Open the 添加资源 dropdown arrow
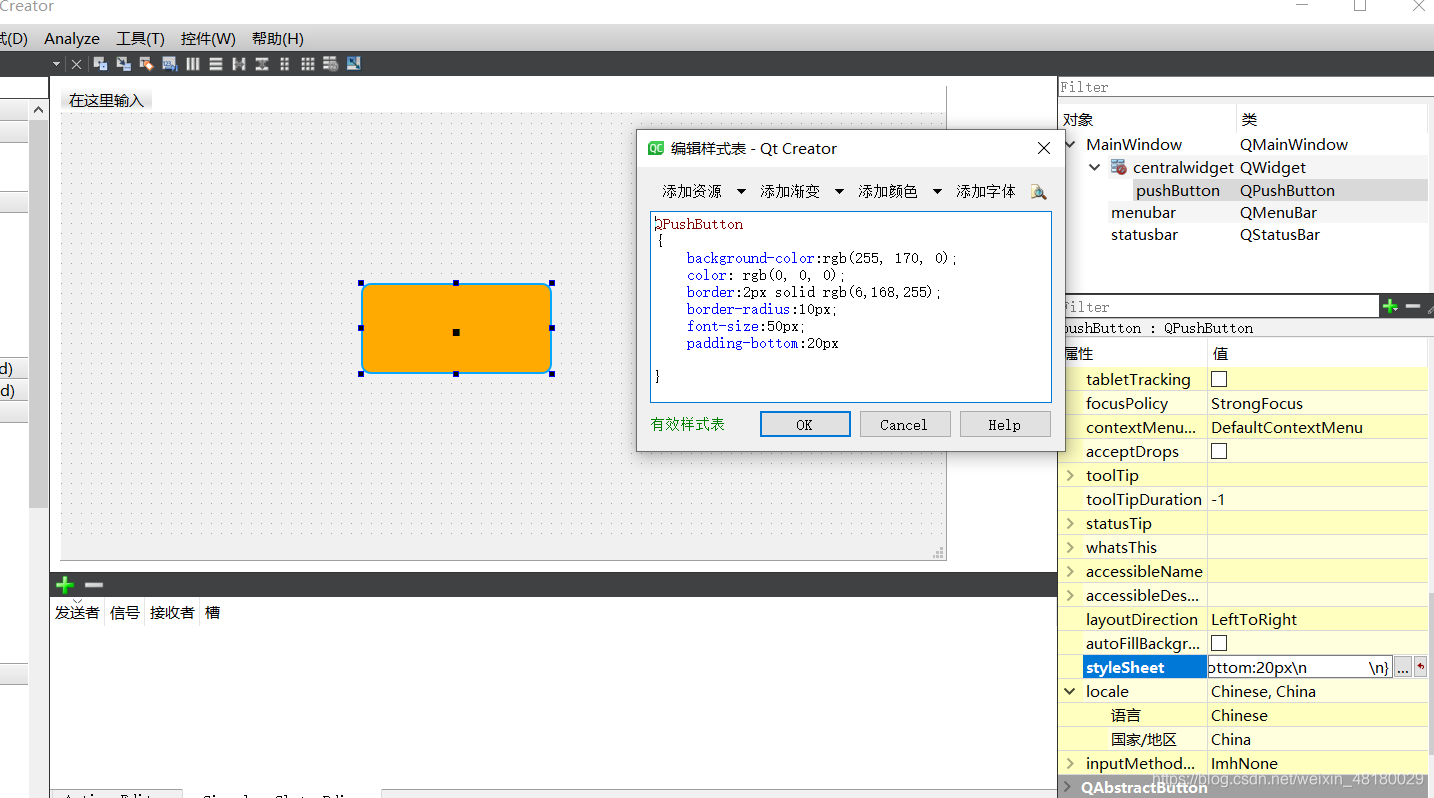The image size is (1434, 798). [741, 191]
